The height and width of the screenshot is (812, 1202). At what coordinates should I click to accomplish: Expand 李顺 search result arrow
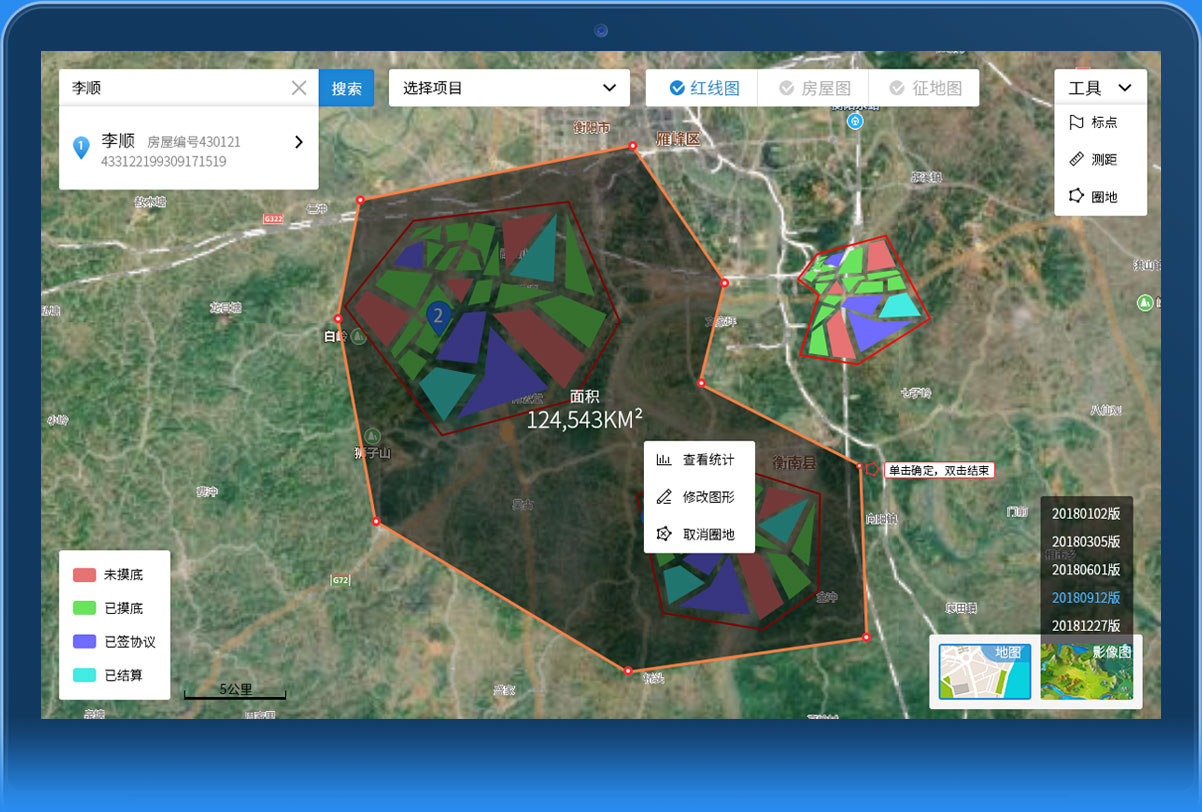(x=298, y=142)
